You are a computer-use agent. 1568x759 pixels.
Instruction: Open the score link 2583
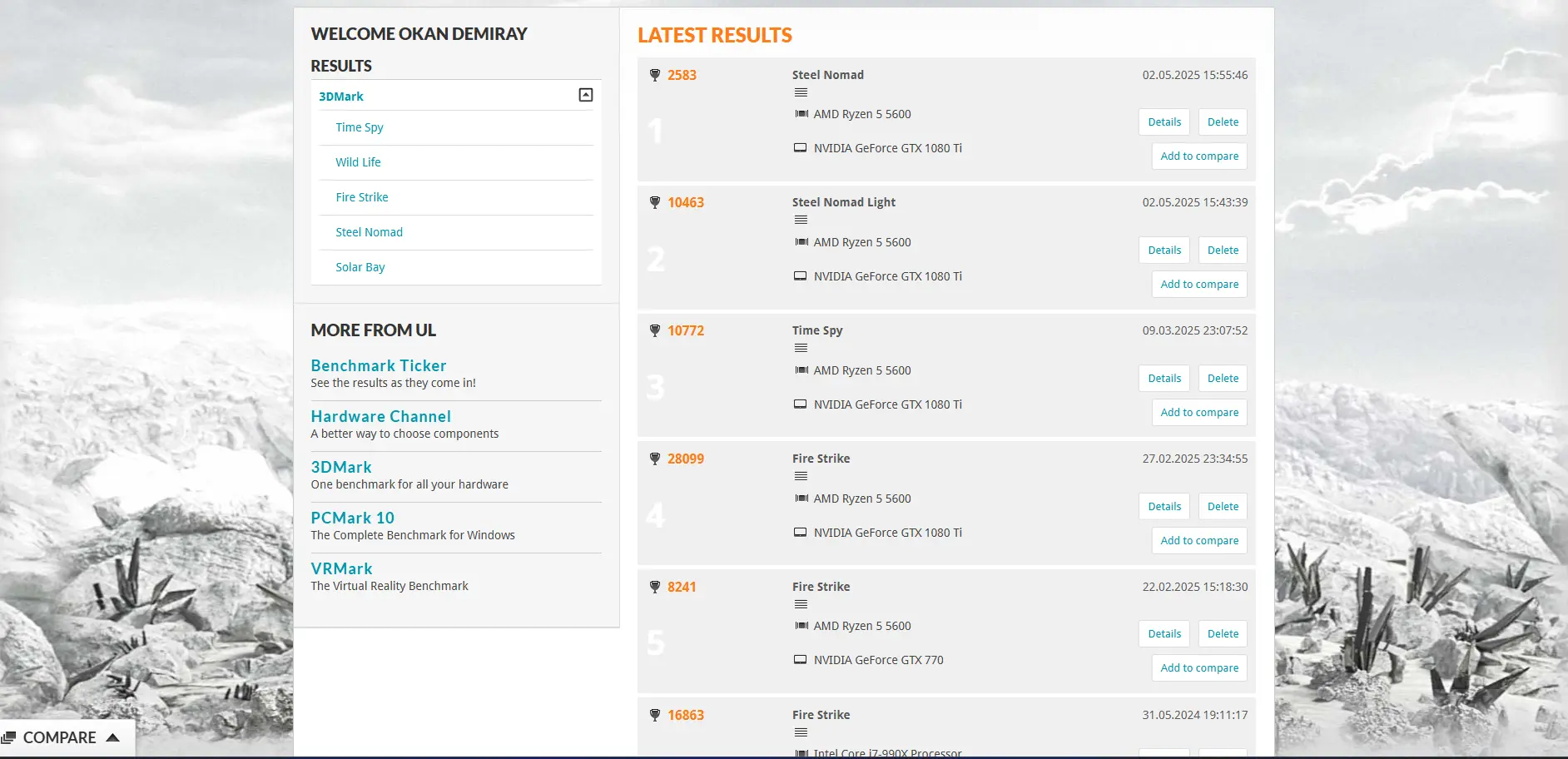point(682,75)
